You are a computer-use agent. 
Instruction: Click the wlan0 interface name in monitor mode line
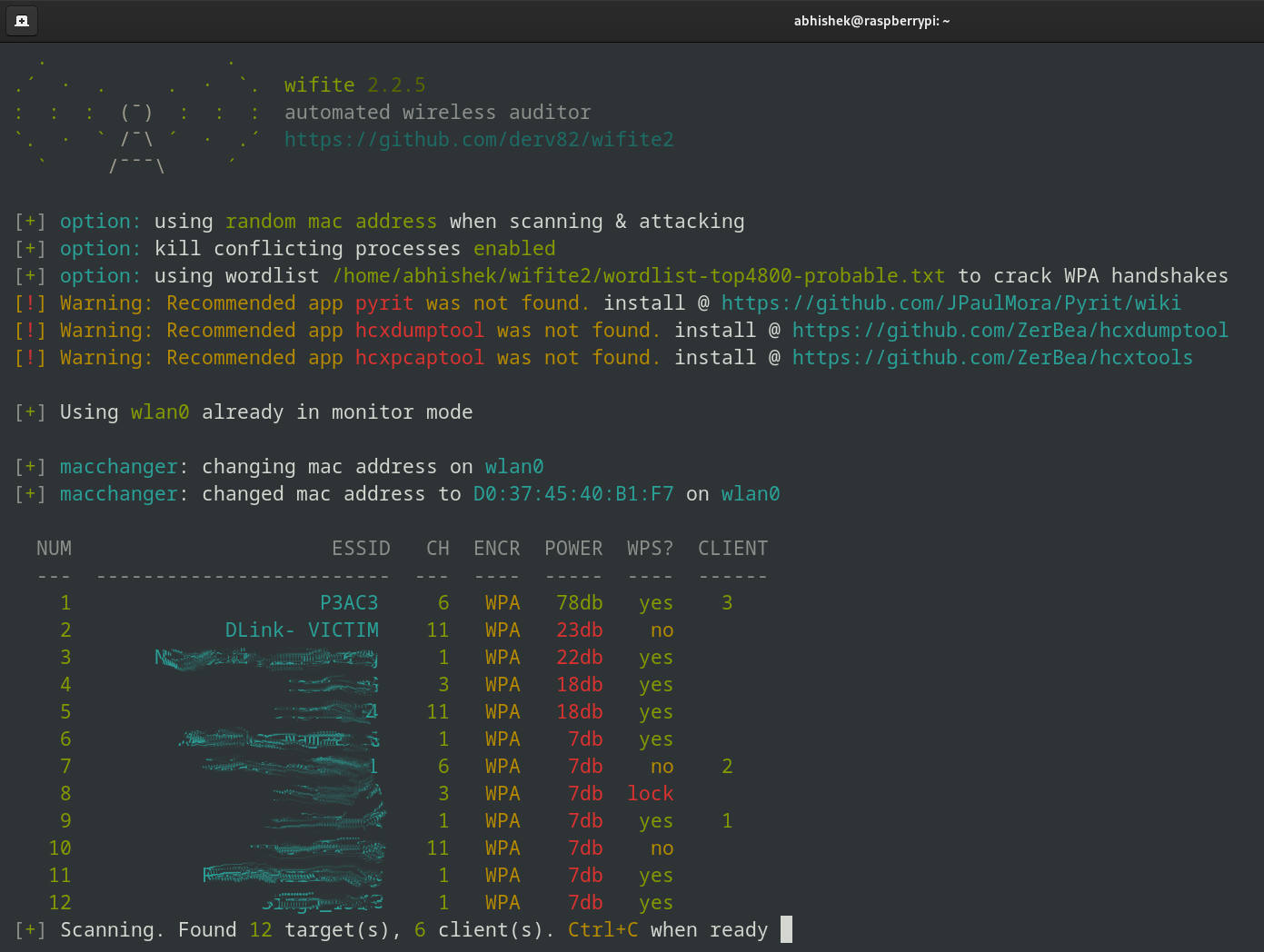160,412
